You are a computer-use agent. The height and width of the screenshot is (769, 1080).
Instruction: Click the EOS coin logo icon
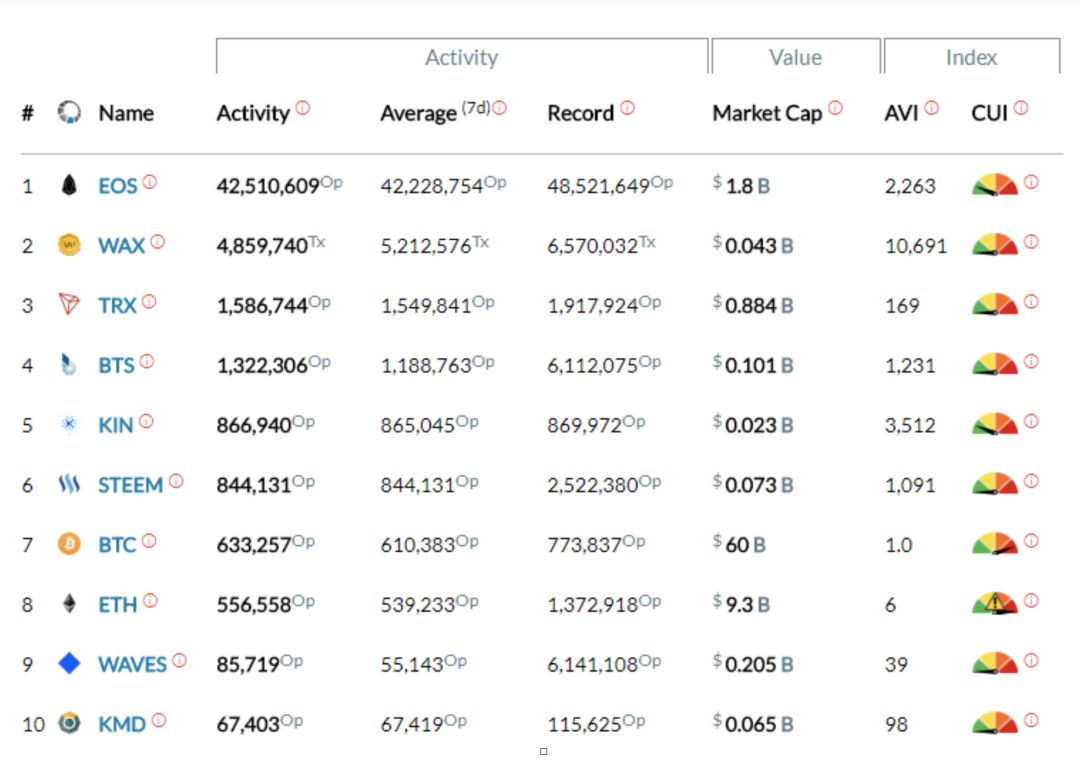point(69,185)
